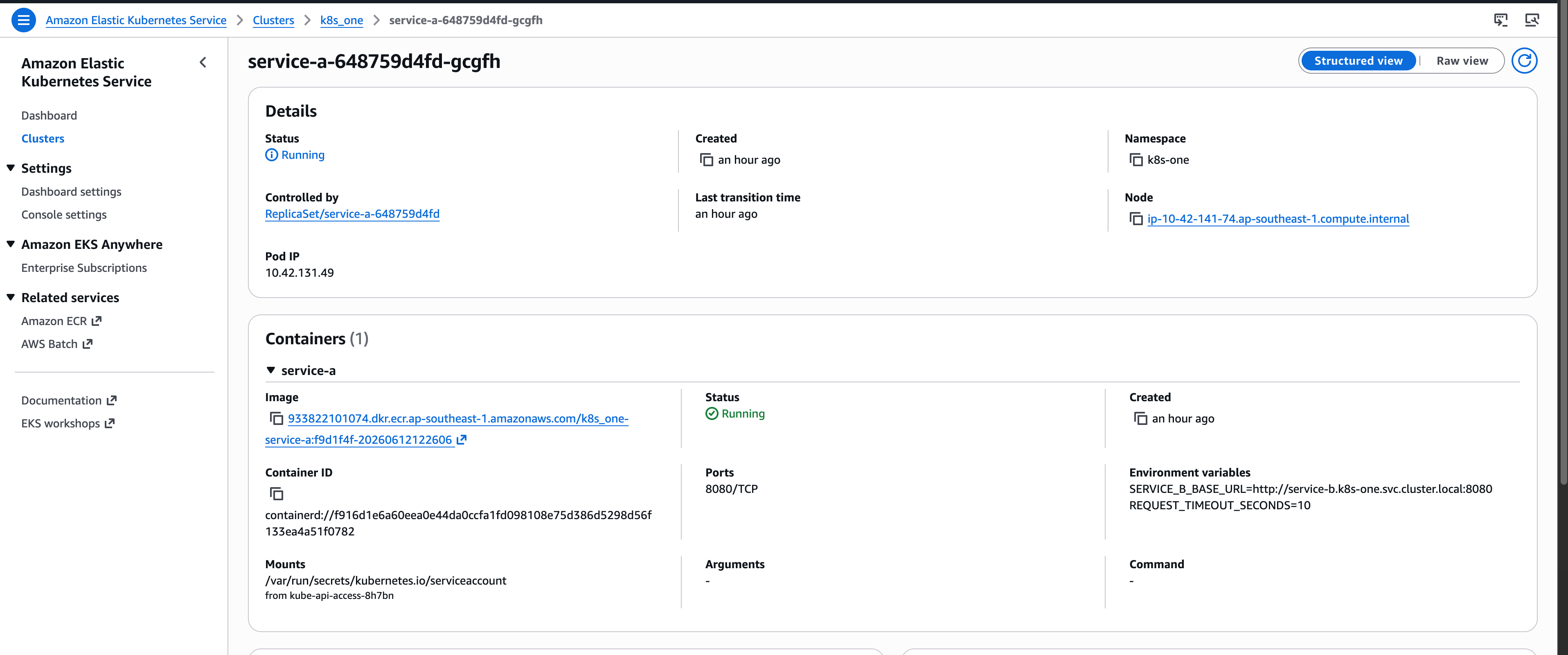Copy the Container ID value
Viewport: 1568px width, 655px height.
pos(276,494)
